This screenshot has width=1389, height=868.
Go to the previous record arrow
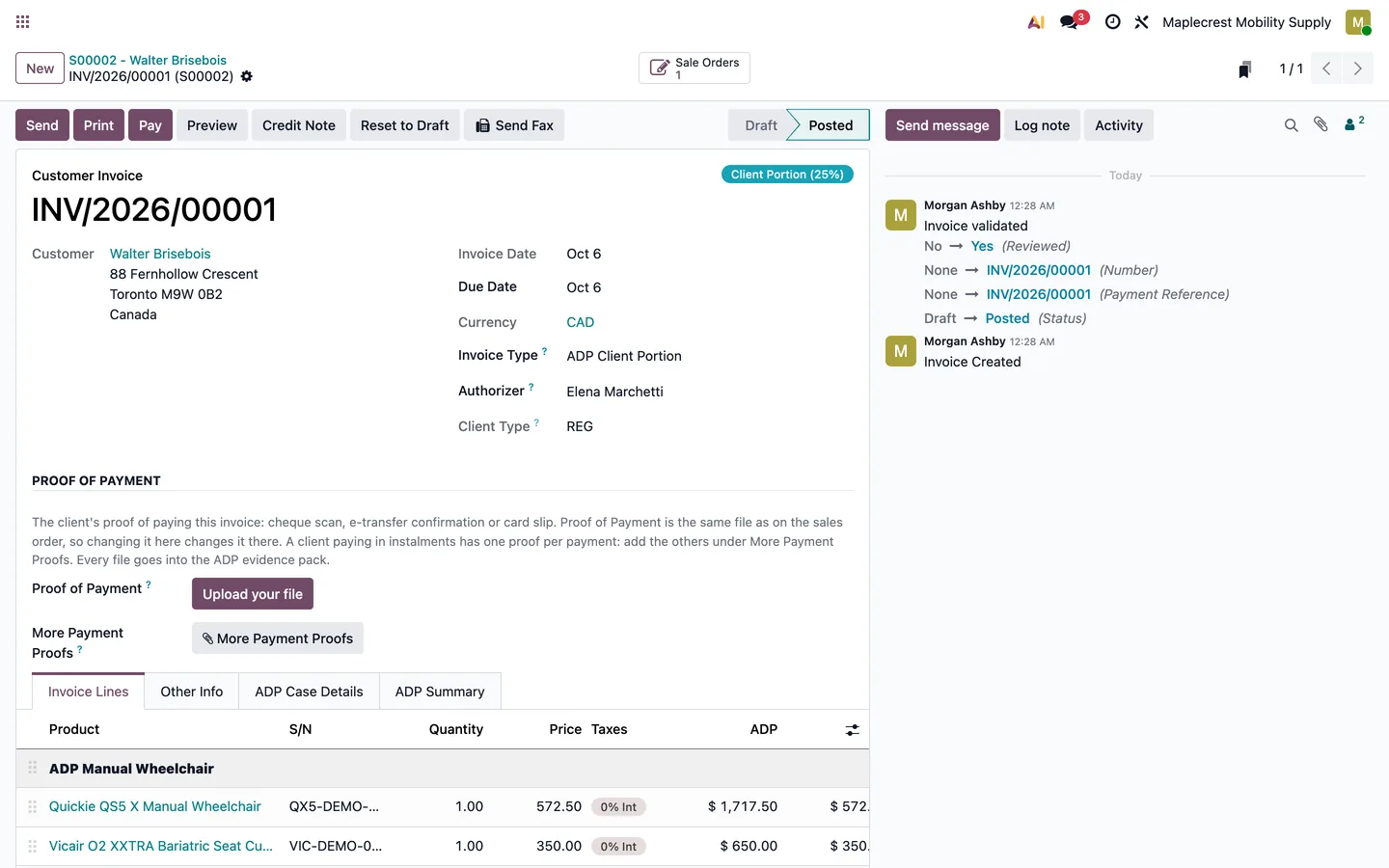pos(1327,68)
